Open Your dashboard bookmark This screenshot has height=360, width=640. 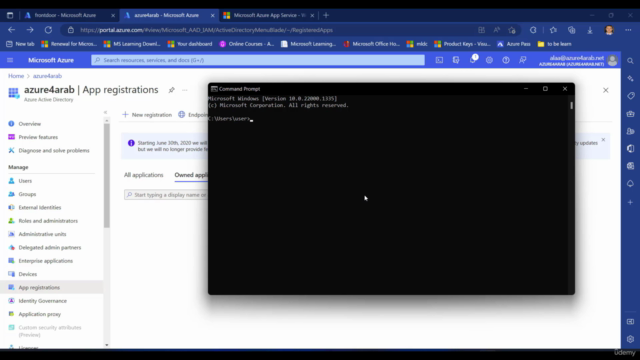190,44
